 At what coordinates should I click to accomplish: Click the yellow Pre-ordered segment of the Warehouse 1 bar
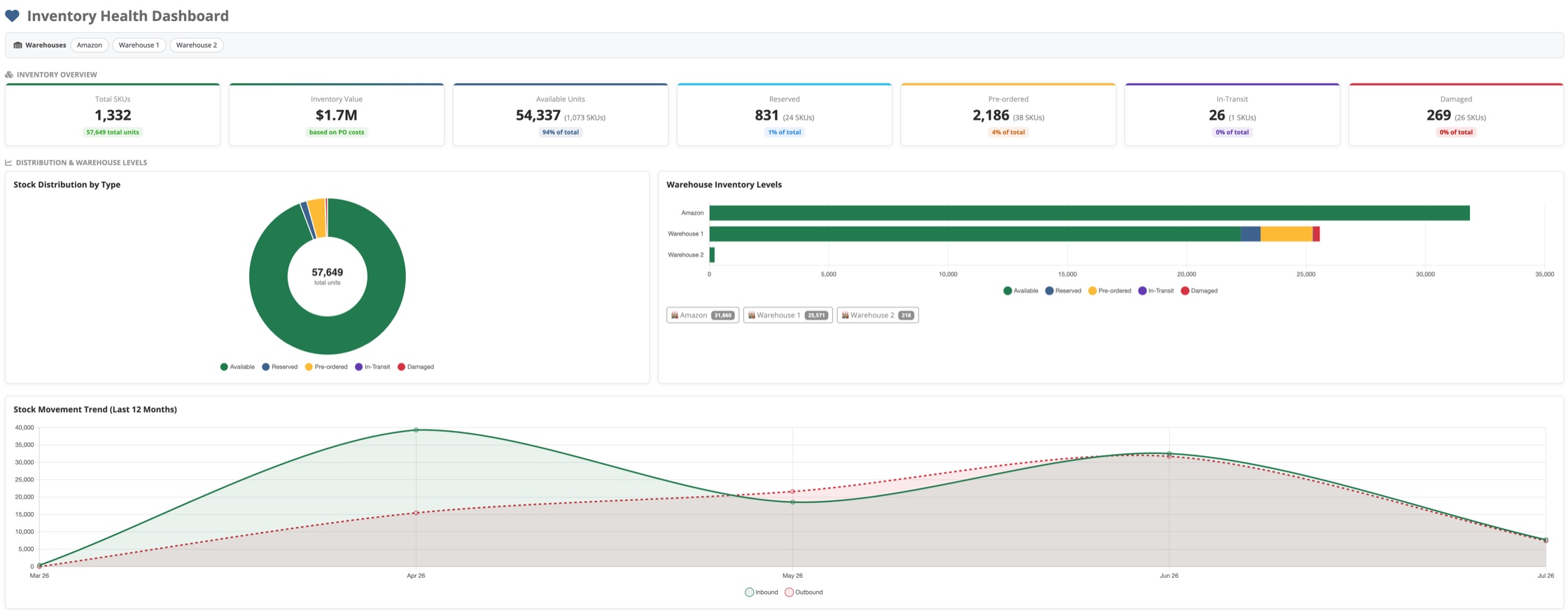[x=1287, y=234]
